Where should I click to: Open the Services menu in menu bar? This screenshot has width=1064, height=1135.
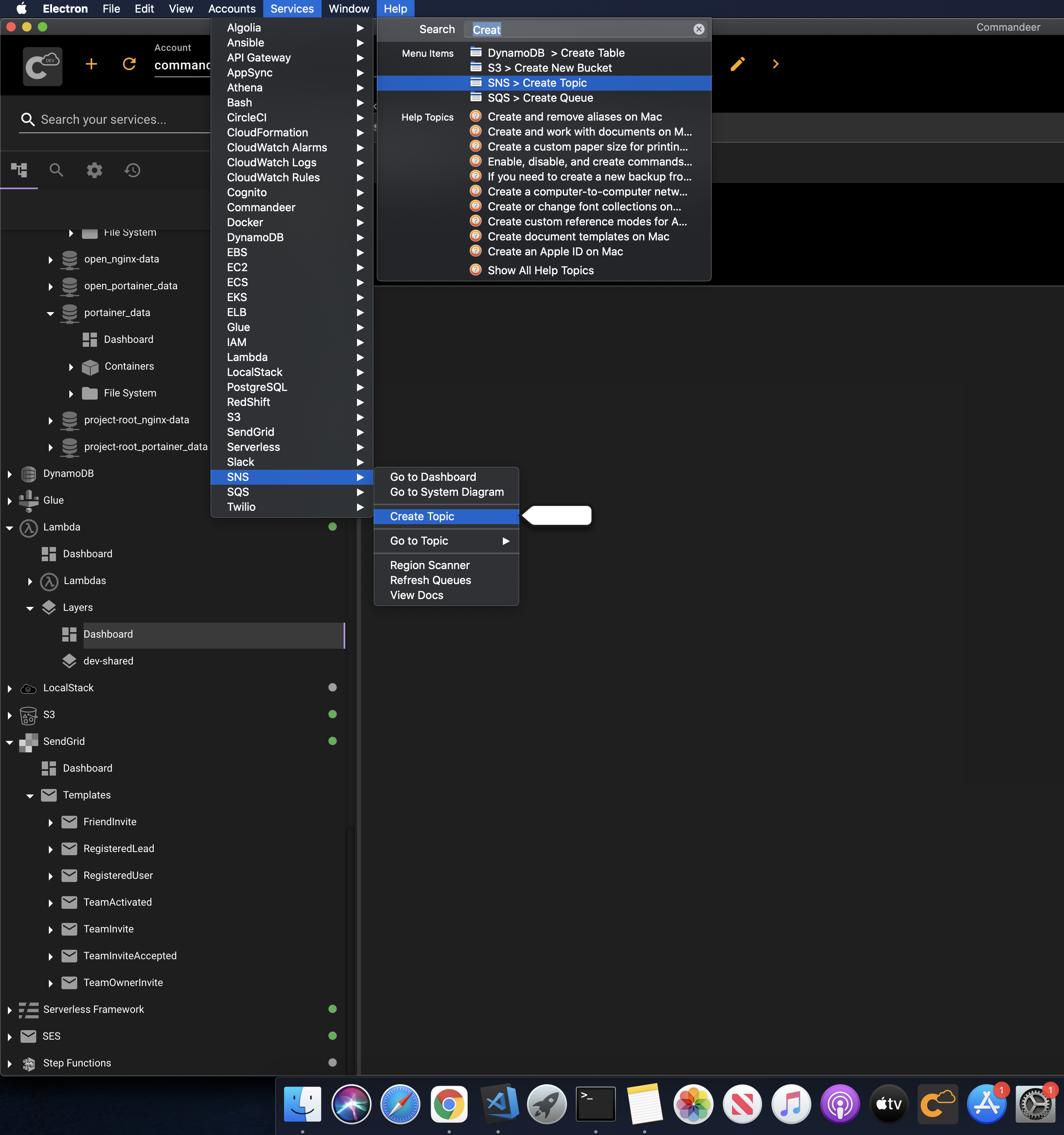[292, 9]
